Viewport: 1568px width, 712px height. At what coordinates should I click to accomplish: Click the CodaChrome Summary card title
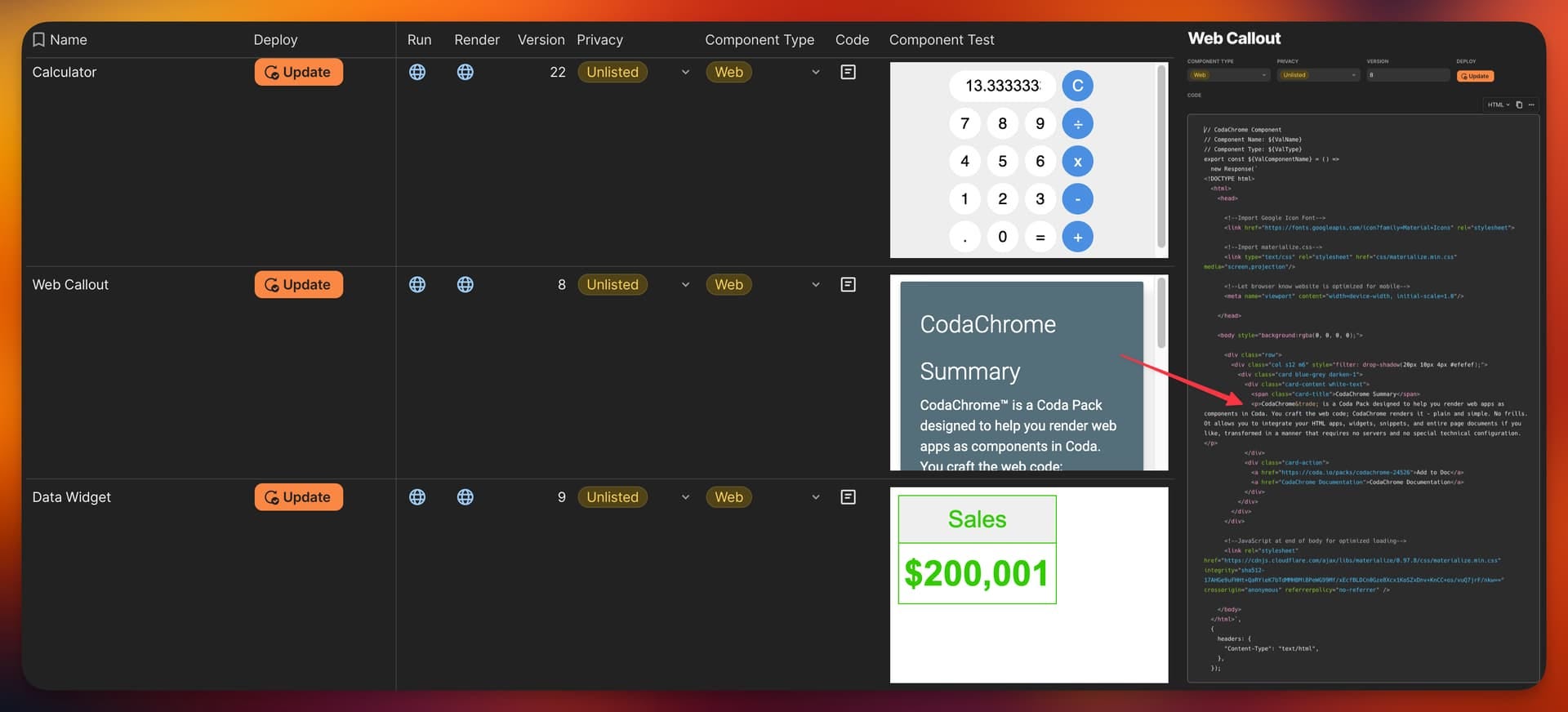click(x=988, y=348)
